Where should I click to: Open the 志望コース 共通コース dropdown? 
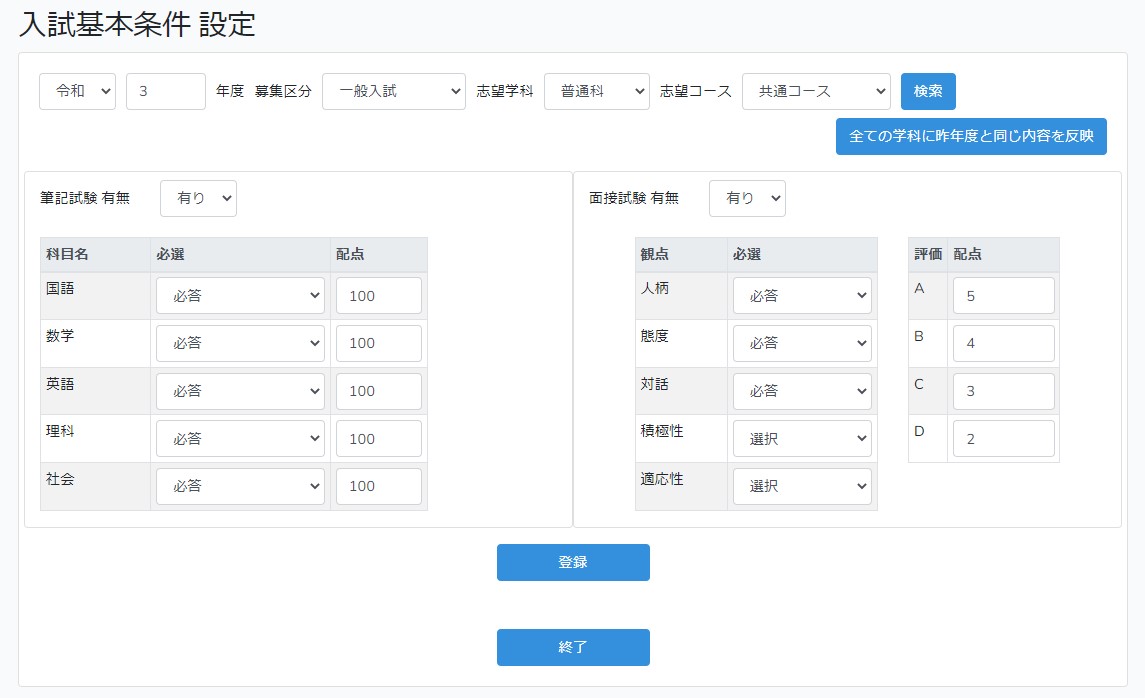815,91
